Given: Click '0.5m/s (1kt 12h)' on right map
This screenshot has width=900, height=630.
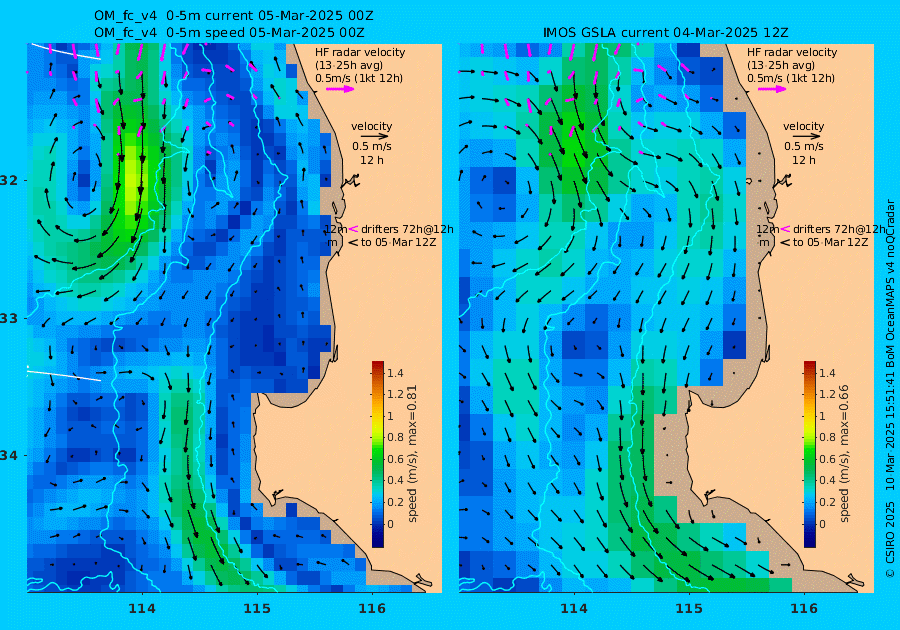Looking at the screenshot, I should coord(791,79).
